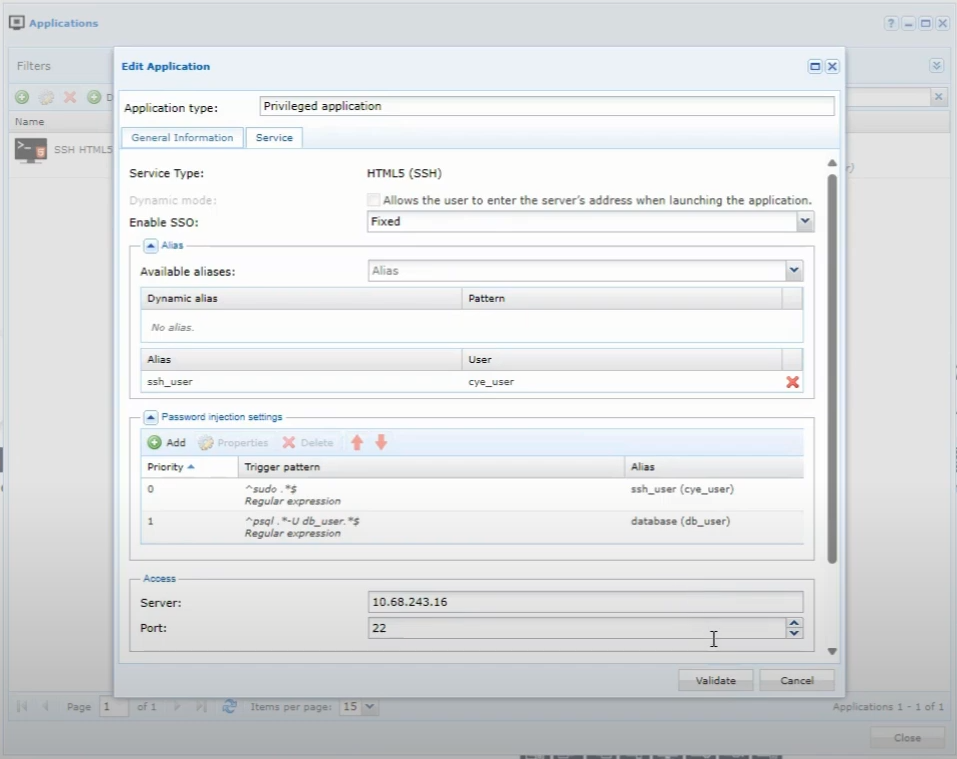This screenshot has width=957, height=759.
Task: Select the Service tab
Action: click(274, 138)
